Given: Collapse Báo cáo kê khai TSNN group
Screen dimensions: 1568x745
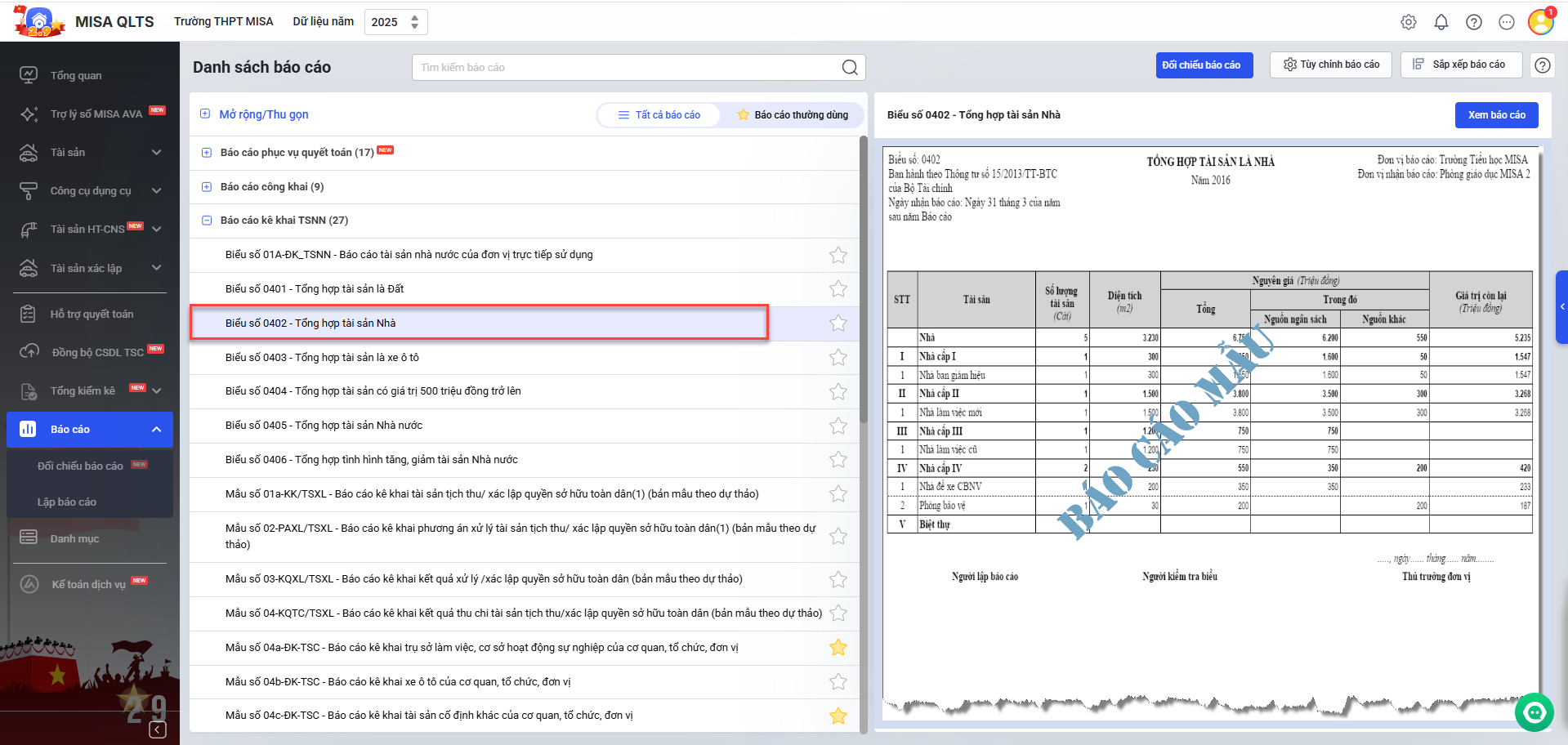Looking at the screenshot, I should click(x=207, y=221).
